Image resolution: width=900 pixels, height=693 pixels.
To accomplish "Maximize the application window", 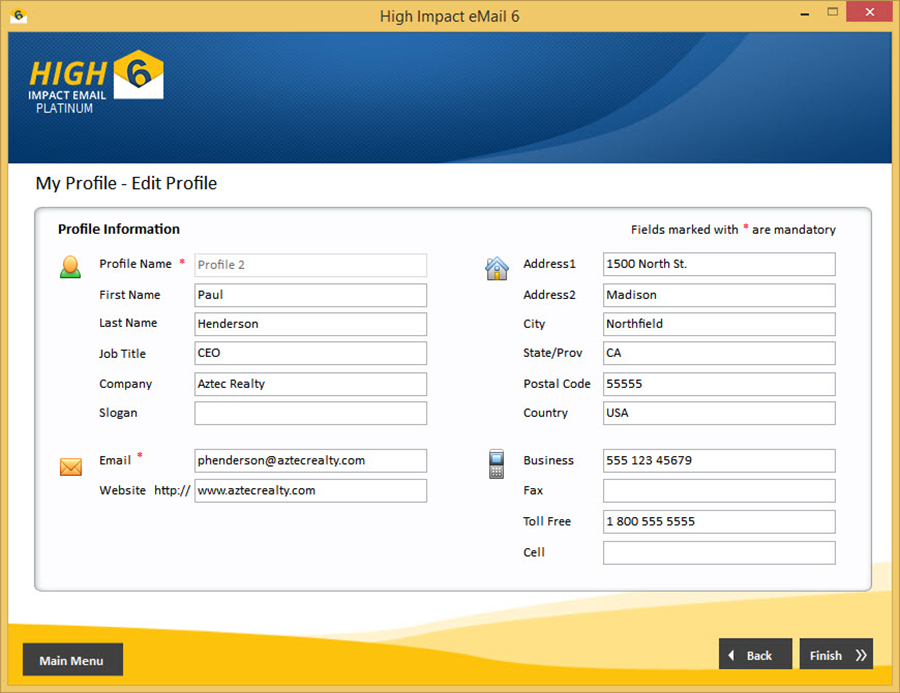I will [x=832, y=13].
